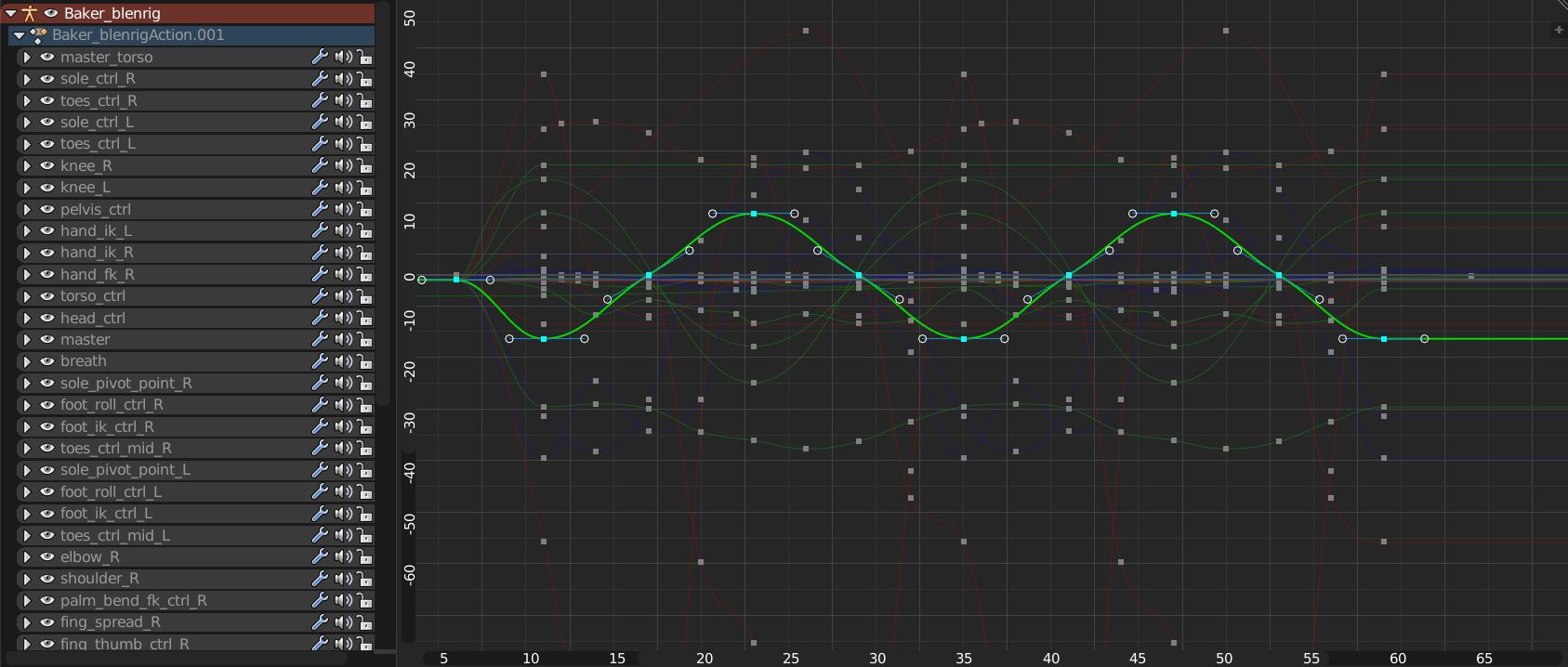Expand the fing_spread_R channel group

(x=27, y=622)
